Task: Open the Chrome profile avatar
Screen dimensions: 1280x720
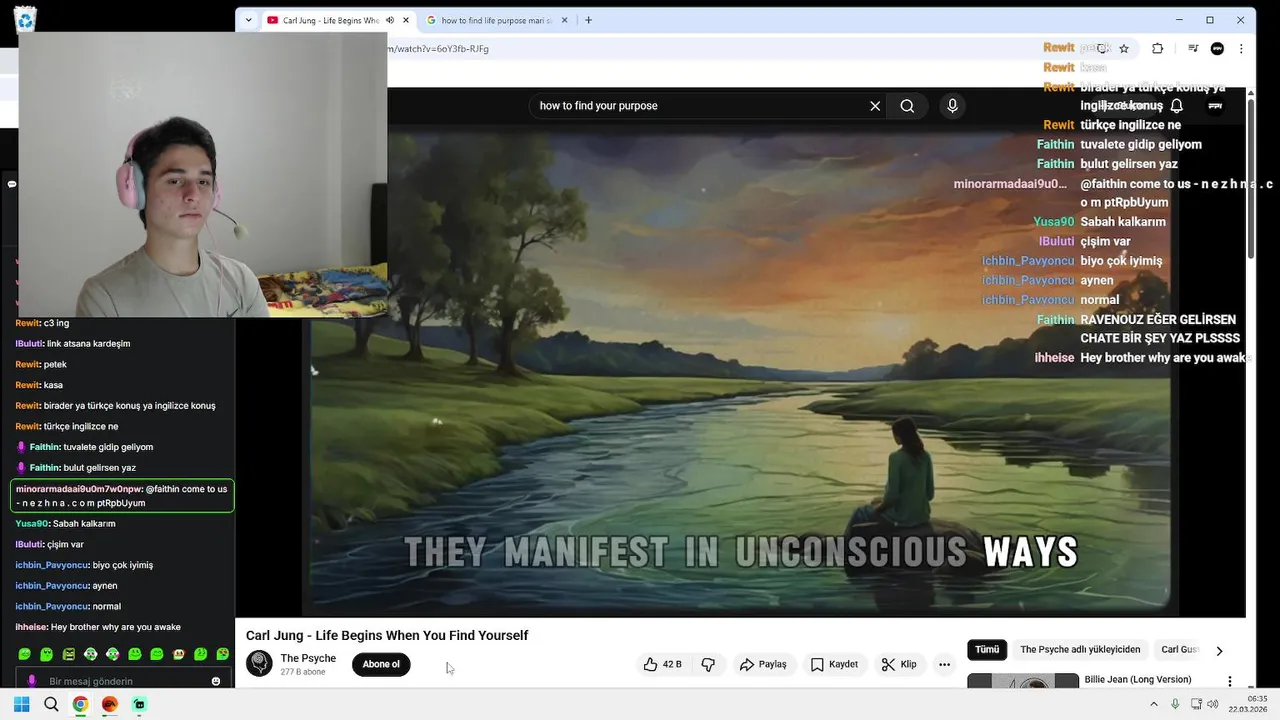Action: pos(1217,48)
